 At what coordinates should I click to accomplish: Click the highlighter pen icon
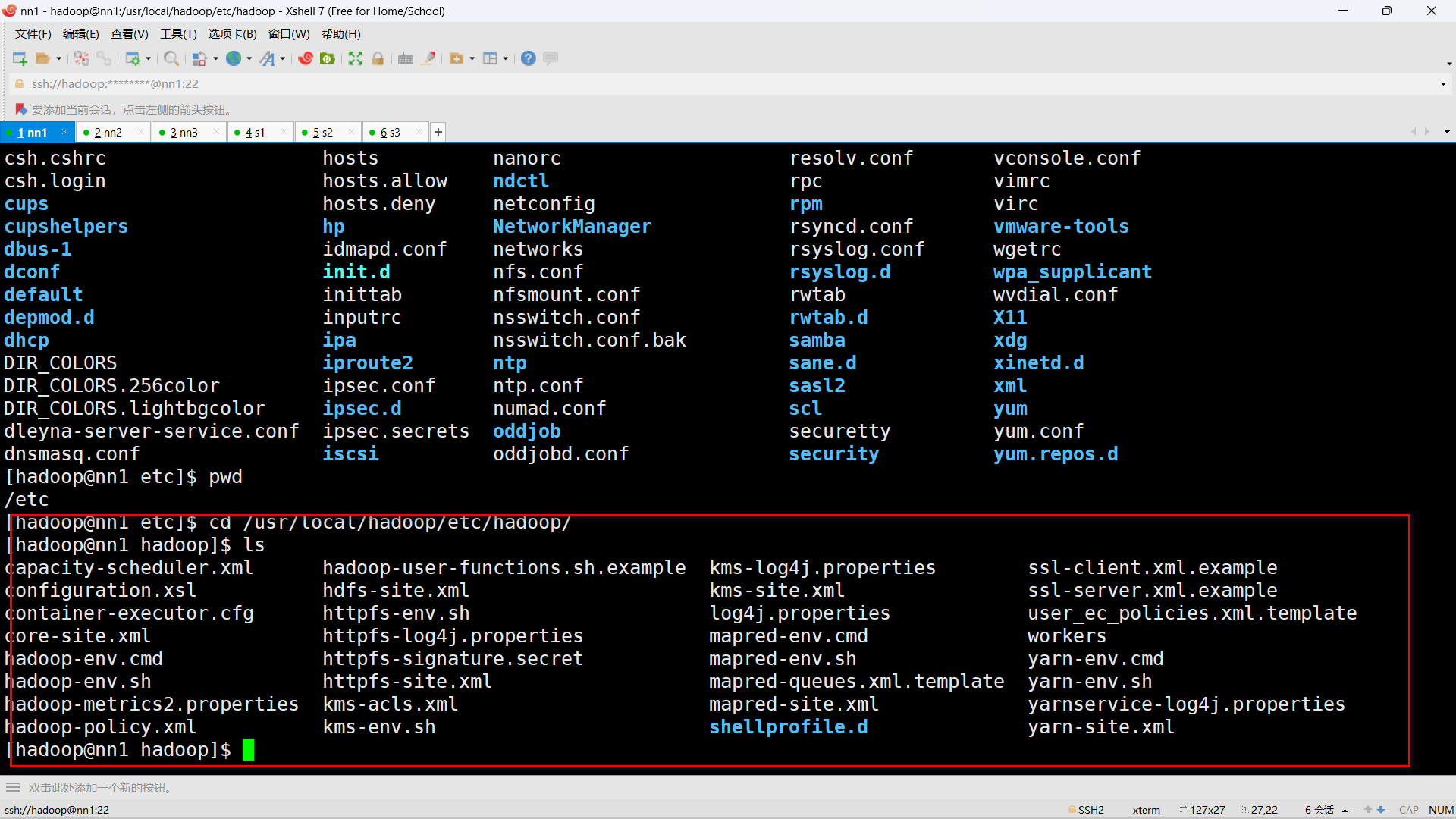pos(428,58)
